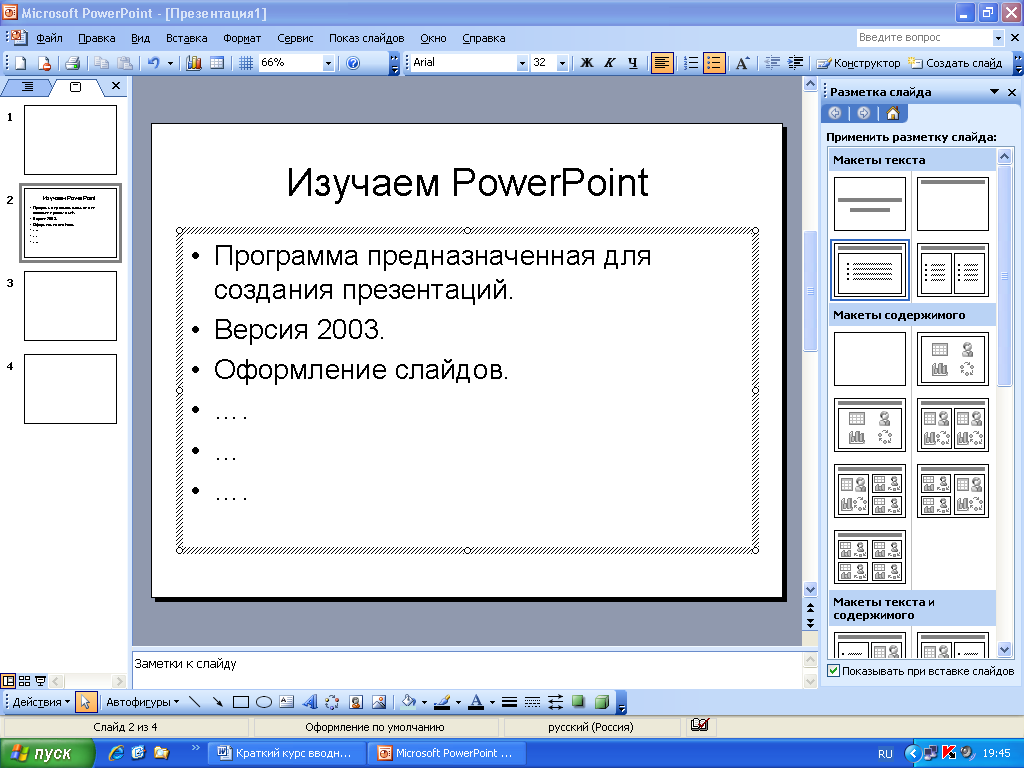
Task: Toggle bulleted list formatting button
Action: tap(714, 63)
